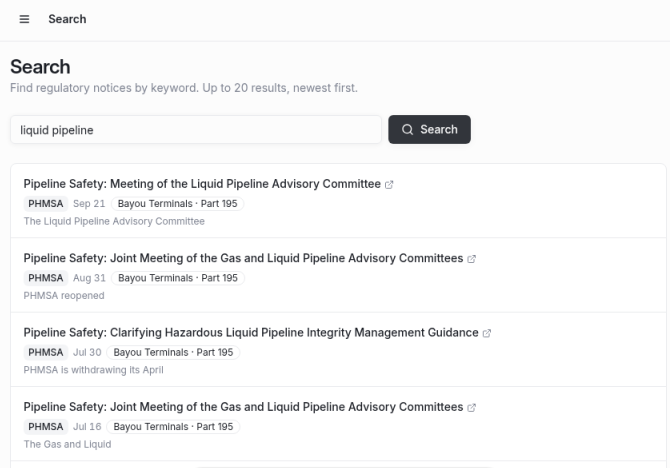Click the 'Jul 16' date text
Screen dimensions: 670x468
coord(87,427)
